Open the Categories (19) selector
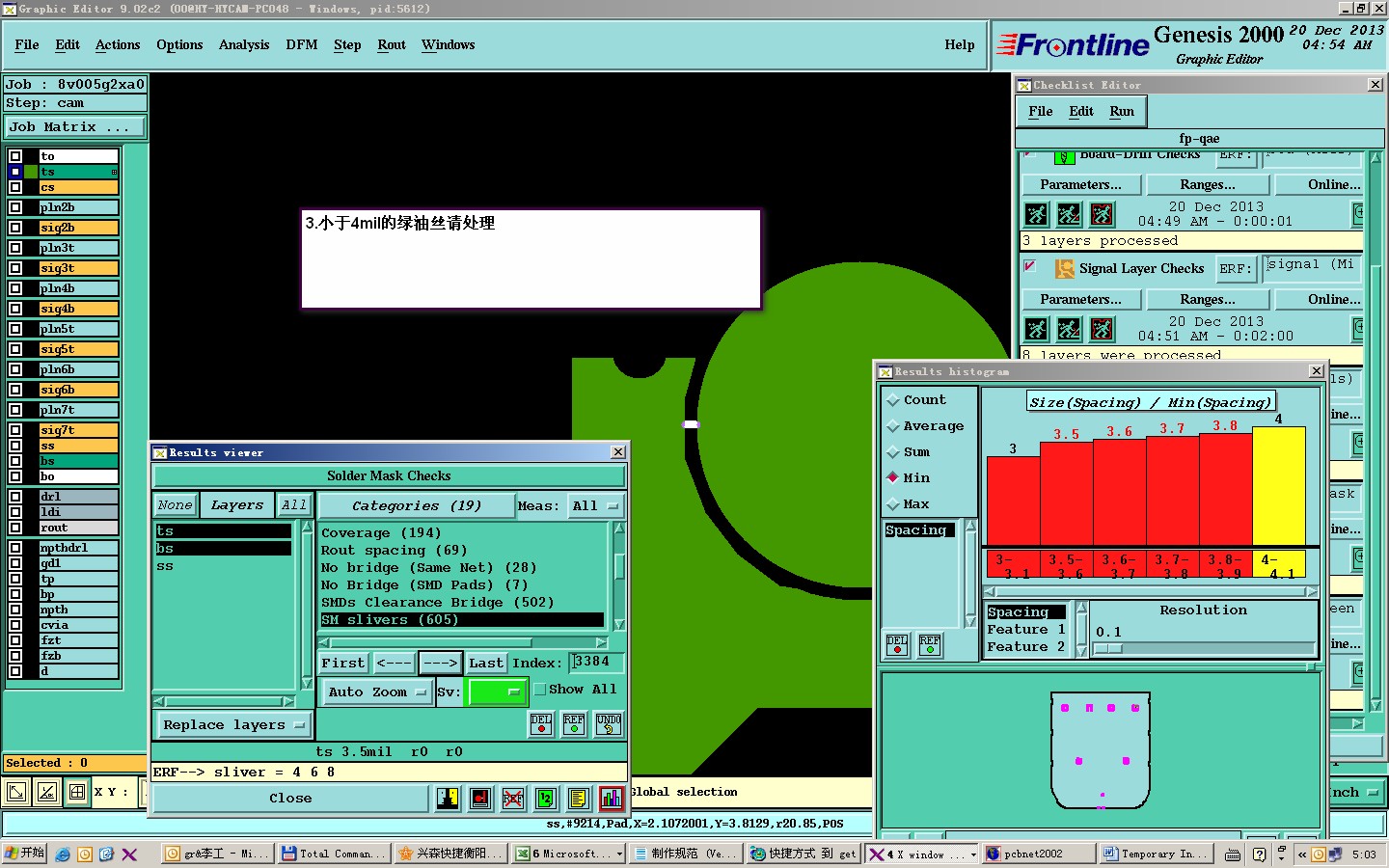 click(417, 506)
